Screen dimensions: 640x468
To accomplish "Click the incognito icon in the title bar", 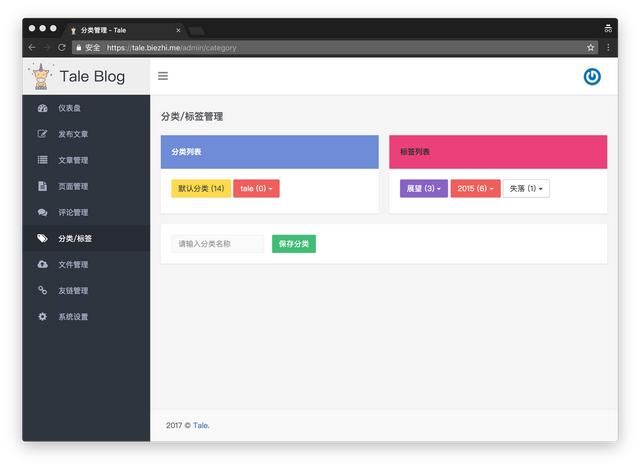I will [608, 29].
